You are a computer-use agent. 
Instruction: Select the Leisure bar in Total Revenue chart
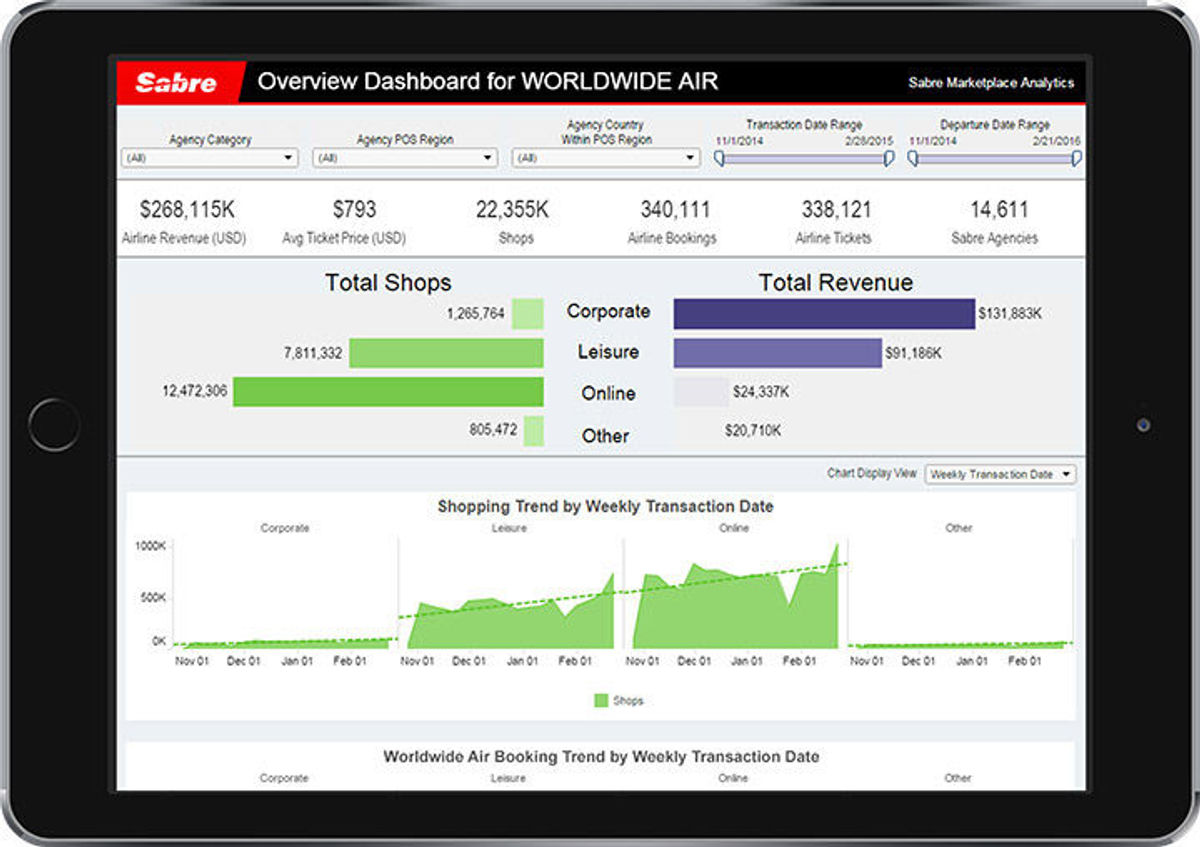777,352
